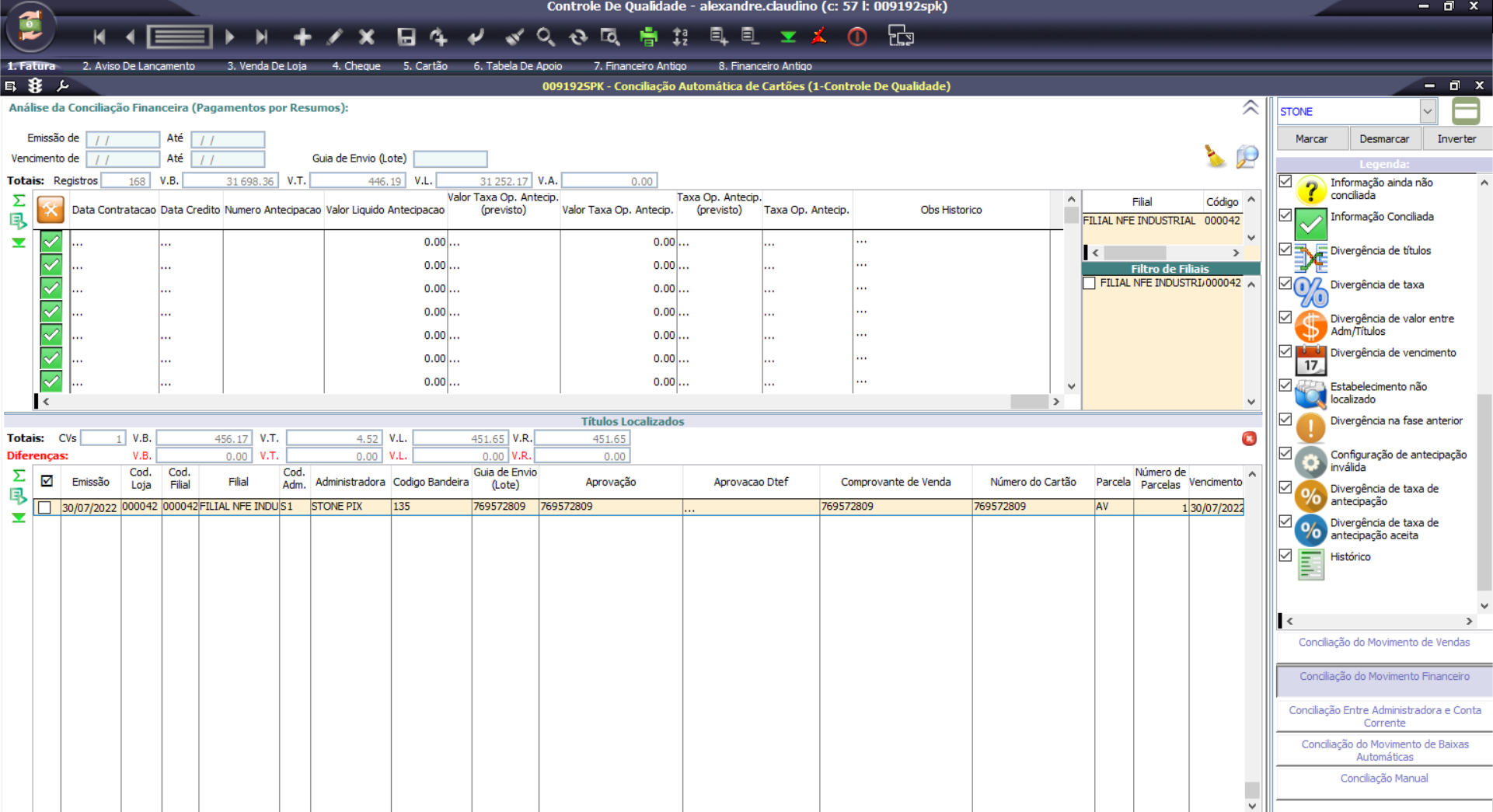The width and height of the screenshot is (1493, 812).
Task: Click the Guia de Envio (Lote) field
Action: point(450,159)
